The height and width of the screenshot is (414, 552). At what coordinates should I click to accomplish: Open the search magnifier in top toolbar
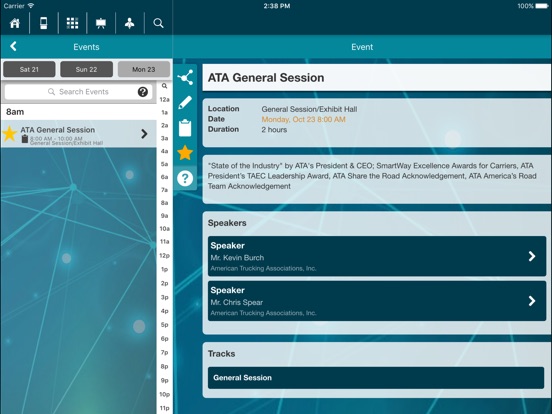(x=158, y=23)
